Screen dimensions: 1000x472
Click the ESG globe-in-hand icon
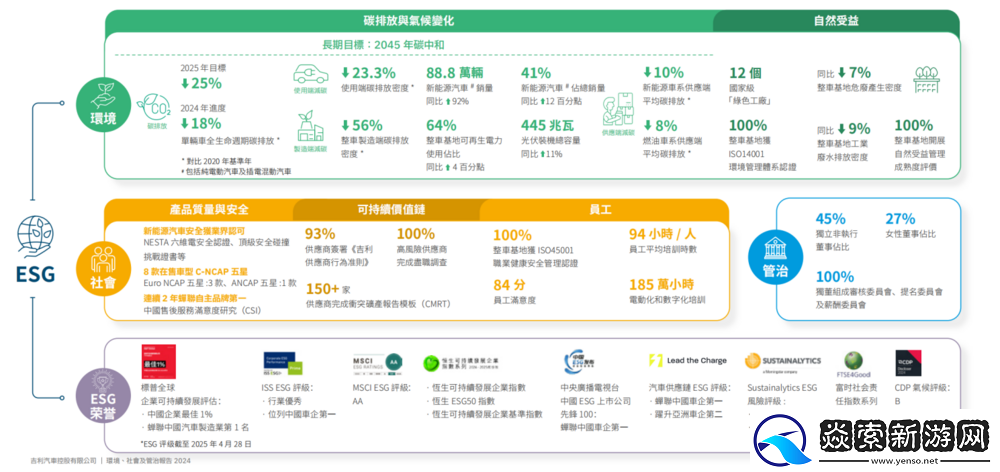36,235
